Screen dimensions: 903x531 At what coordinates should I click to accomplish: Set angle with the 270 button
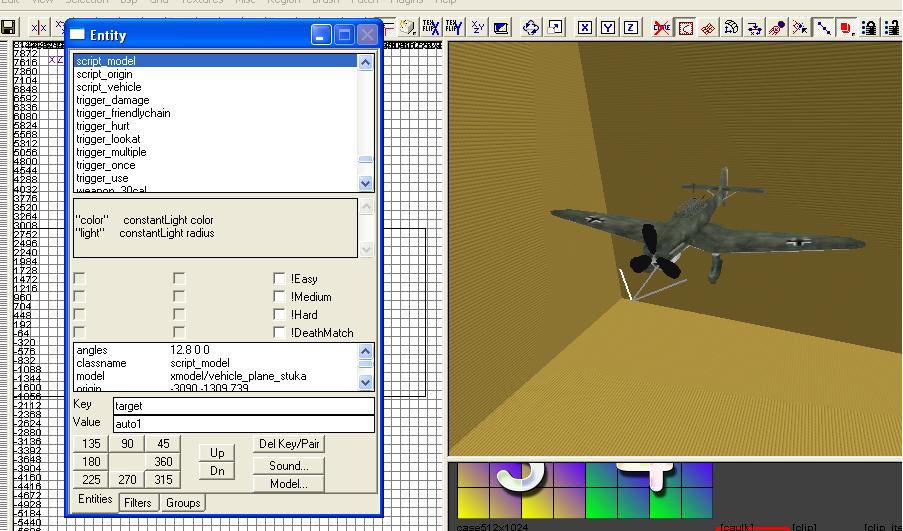[x=127, y=480]
